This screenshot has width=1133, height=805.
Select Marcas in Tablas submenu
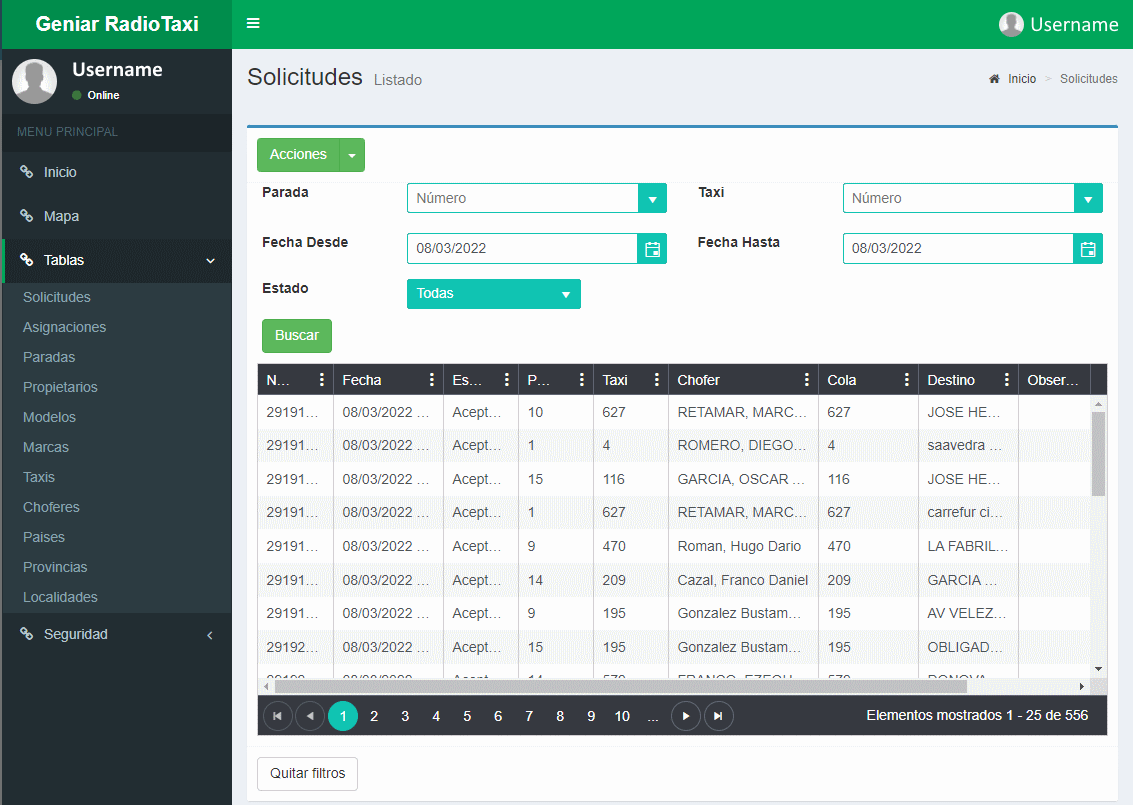[x=46, y=447]
